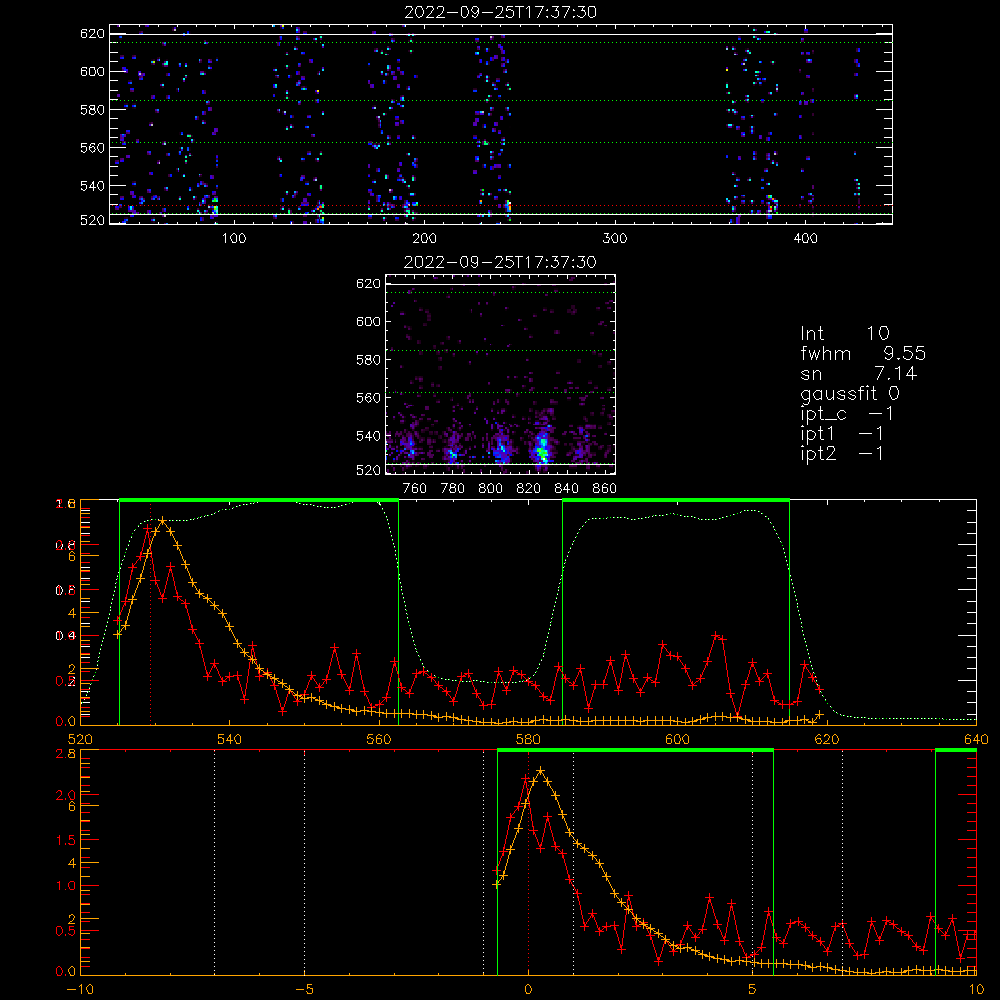Click y-axis label 2.8 on bottom plot
The height and width of the screenshot is (1000, 1000).
coord(65,754)
